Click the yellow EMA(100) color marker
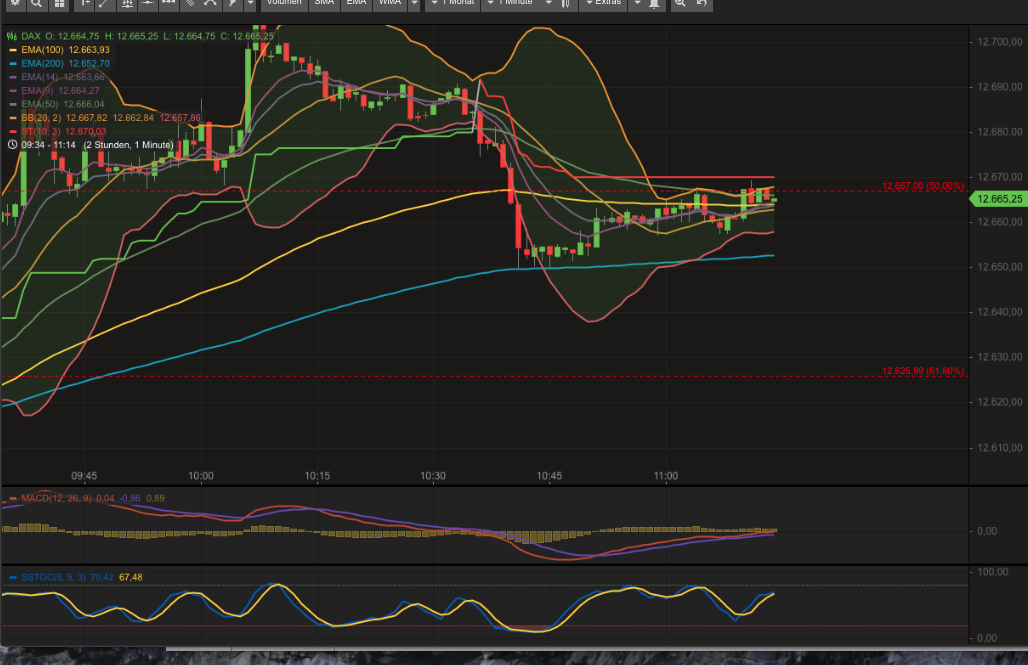This screenshot has height=665, width=1028. pos(12,50)
